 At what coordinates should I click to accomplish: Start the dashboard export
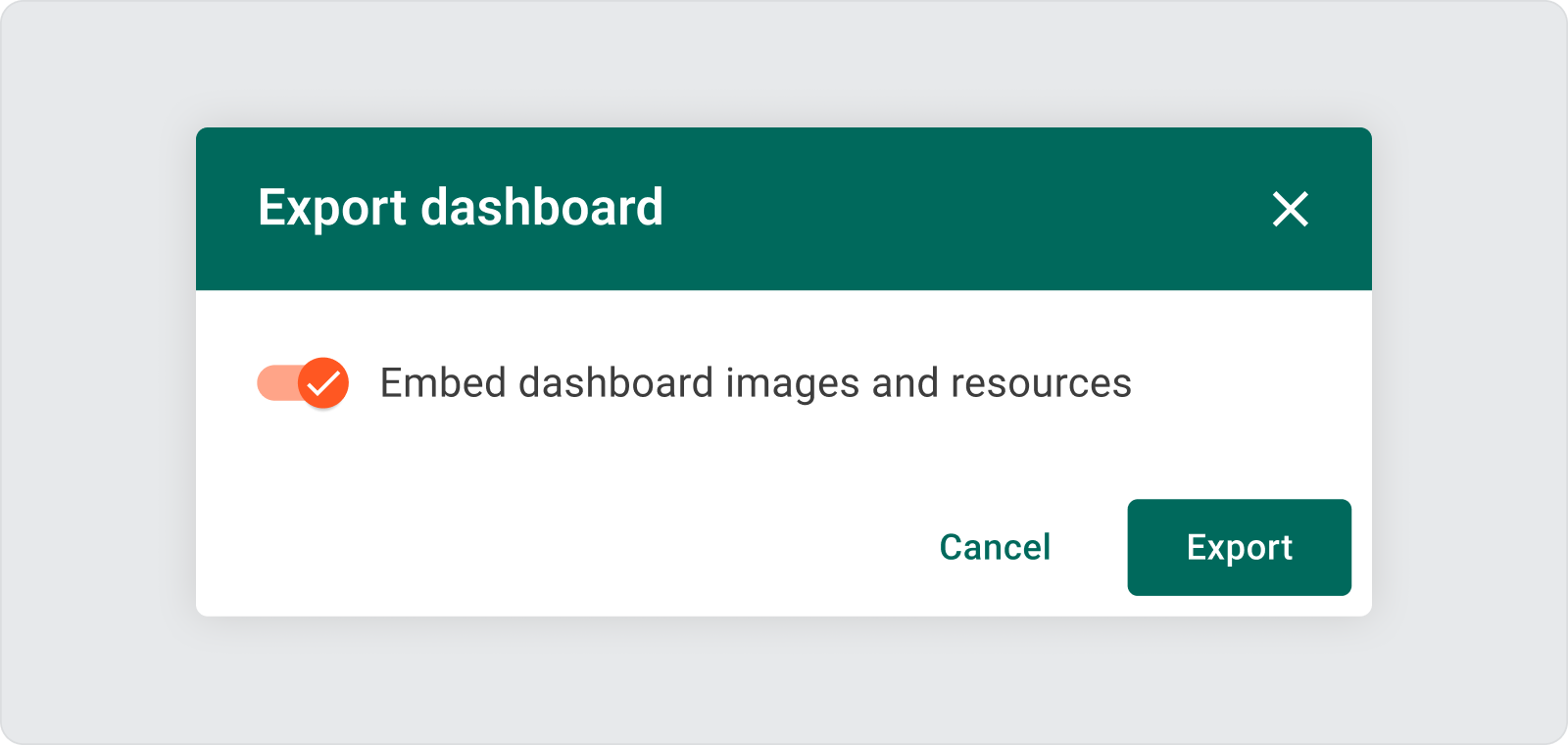(x=1239, y=547)
